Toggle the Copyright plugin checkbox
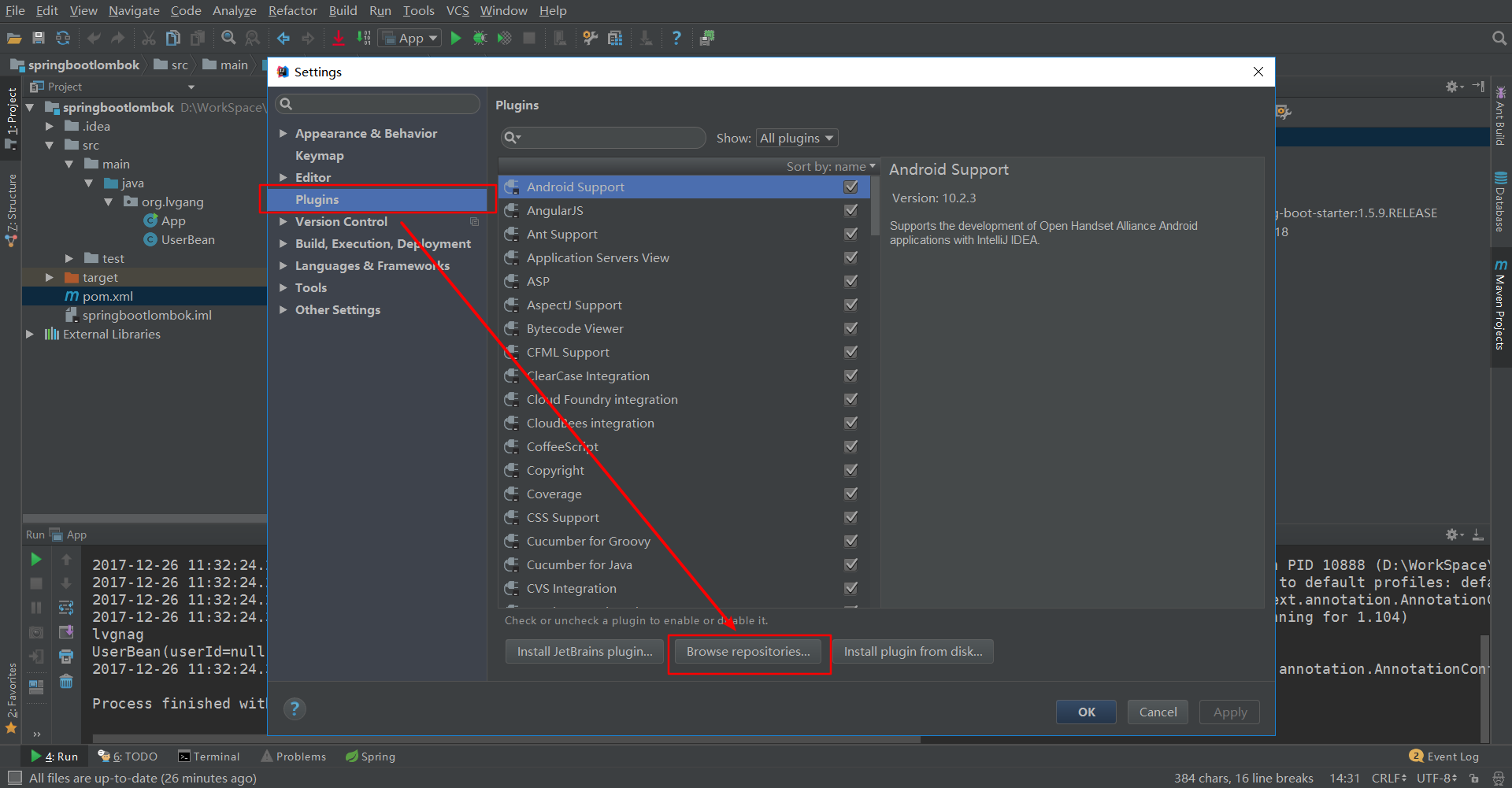Image resolution: width=1512 pixels, height=788 pixels. tap(850, 471)
